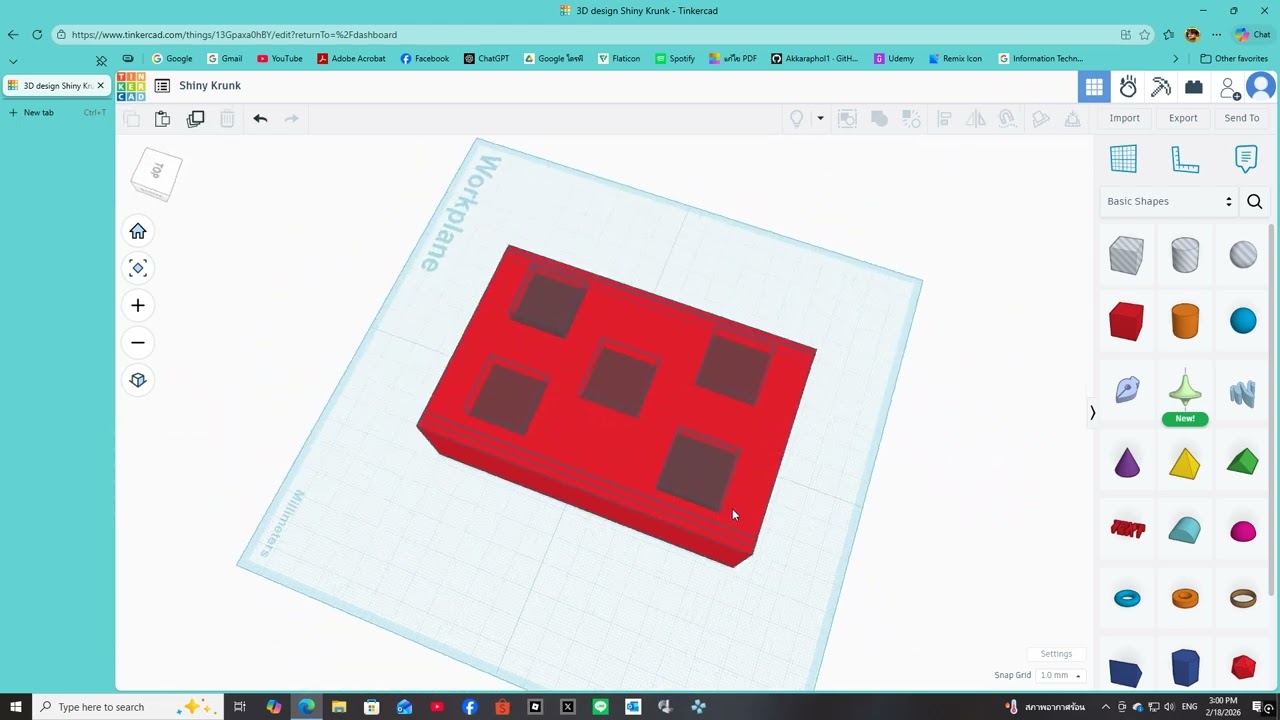The height and width of the screenshot is (720, 1280).
Task: Pick the red Text shape
Action: pyautogui.click(x=1127, y=529)
